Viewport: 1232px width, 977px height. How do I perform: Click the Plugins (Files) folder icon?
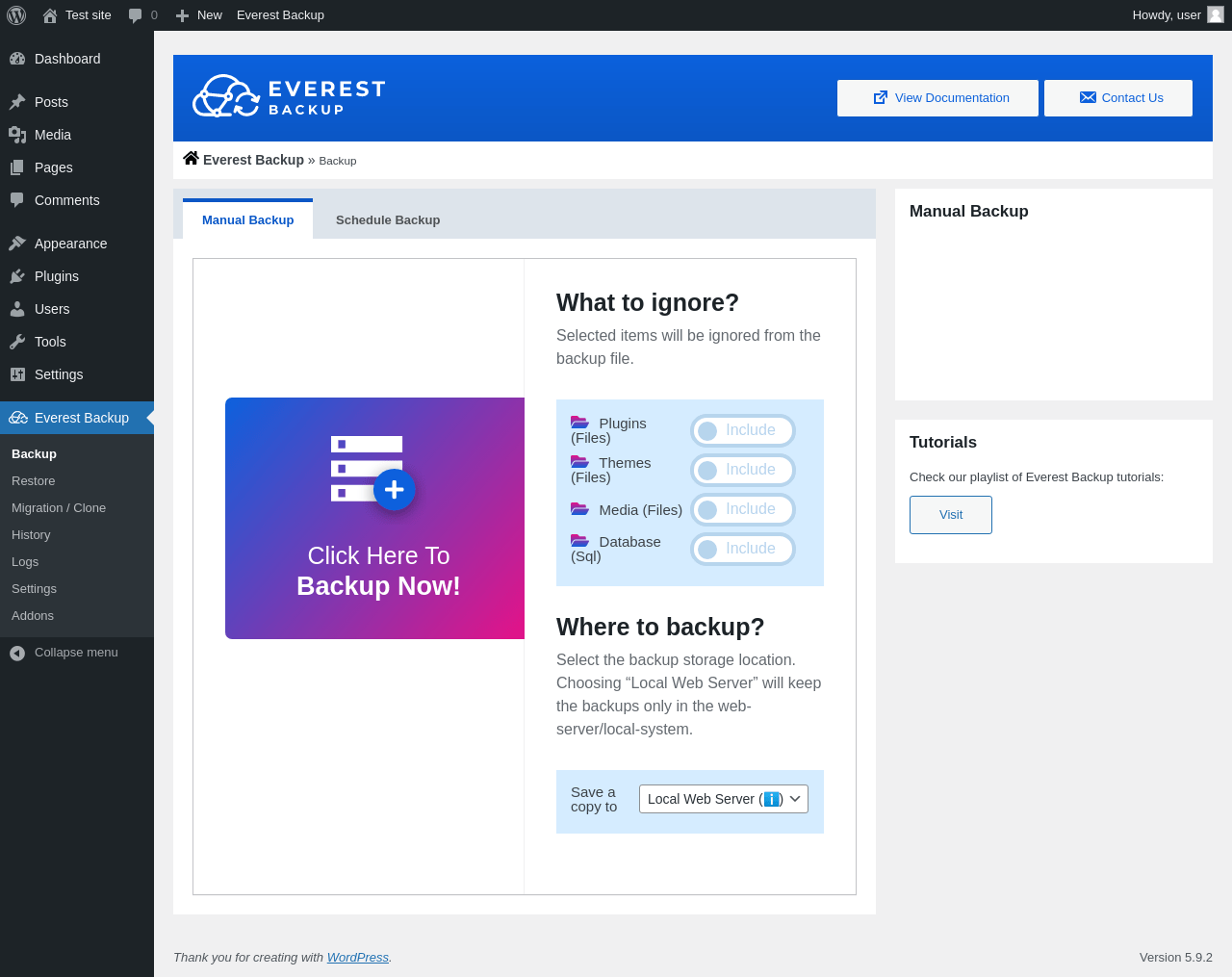tap(579, 423)
